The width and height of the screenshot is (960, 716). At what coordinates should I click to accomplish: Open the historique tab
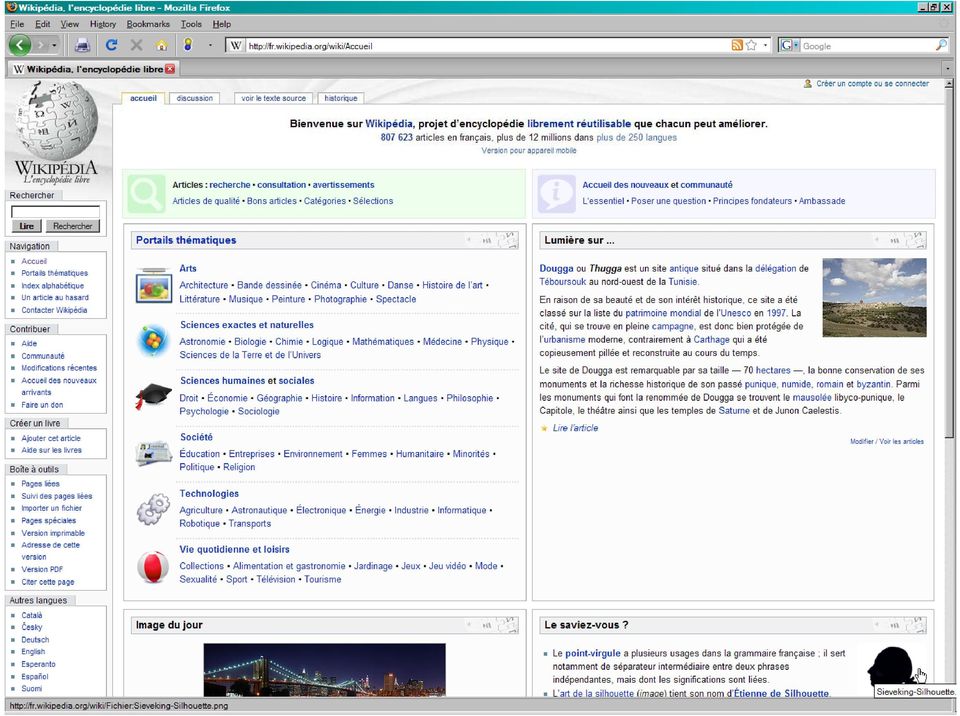(341, 98)
